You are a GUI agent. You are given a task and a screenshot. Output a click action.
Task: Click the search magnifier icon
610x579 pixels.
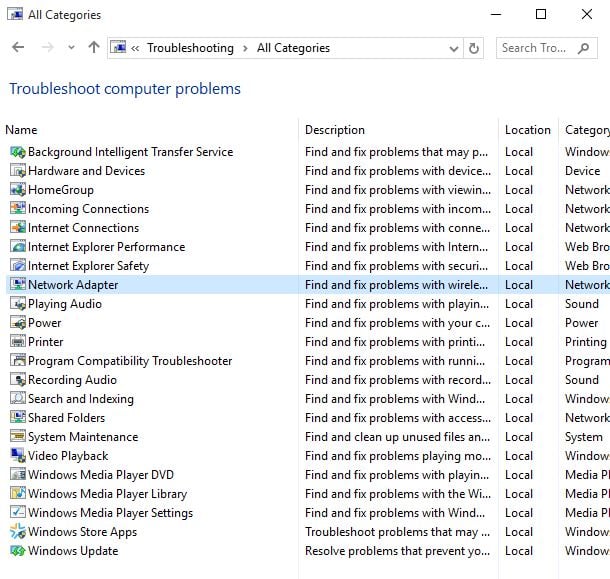583,48
